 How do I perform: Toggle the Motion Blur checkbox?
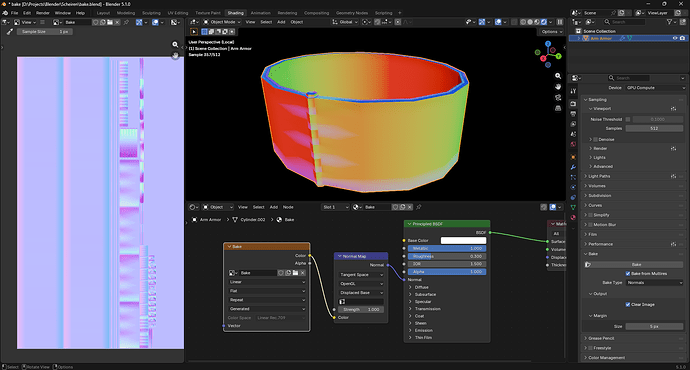[590, 225]
